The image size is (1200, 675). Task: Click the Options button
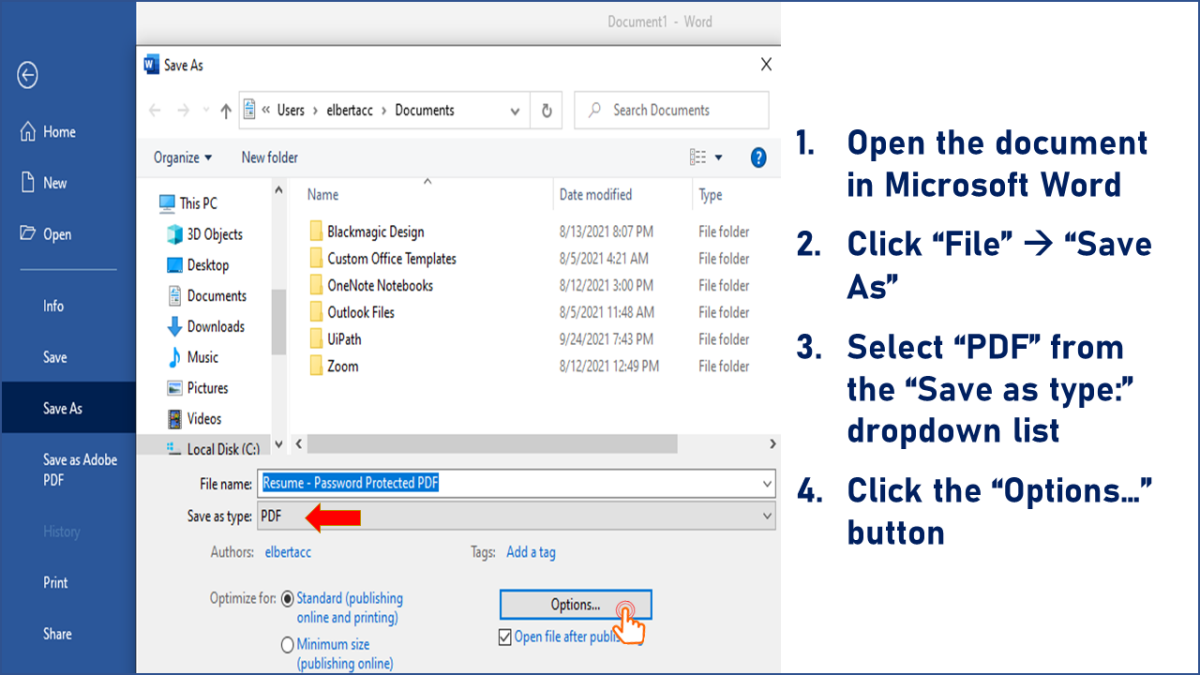[575, 604]
